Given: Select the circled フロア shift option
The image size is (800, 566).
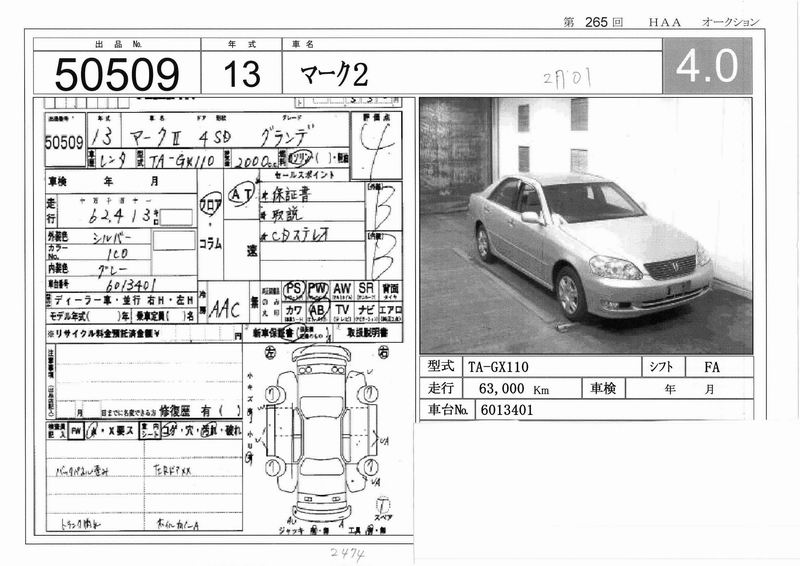Looking at the screenshot, I should click(211, 204).
